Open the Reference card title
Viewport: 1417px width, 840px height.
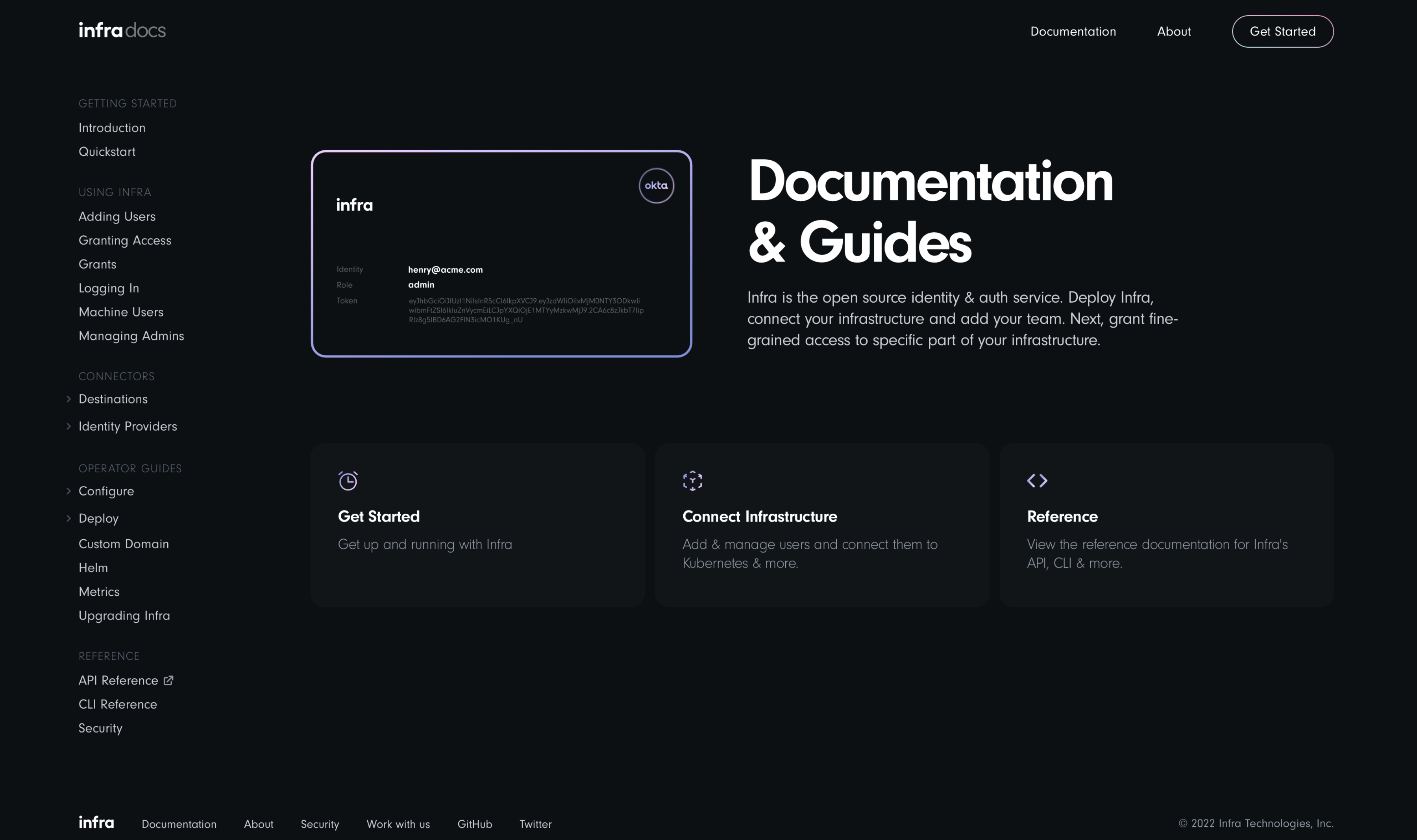[x=1062, y=516]
